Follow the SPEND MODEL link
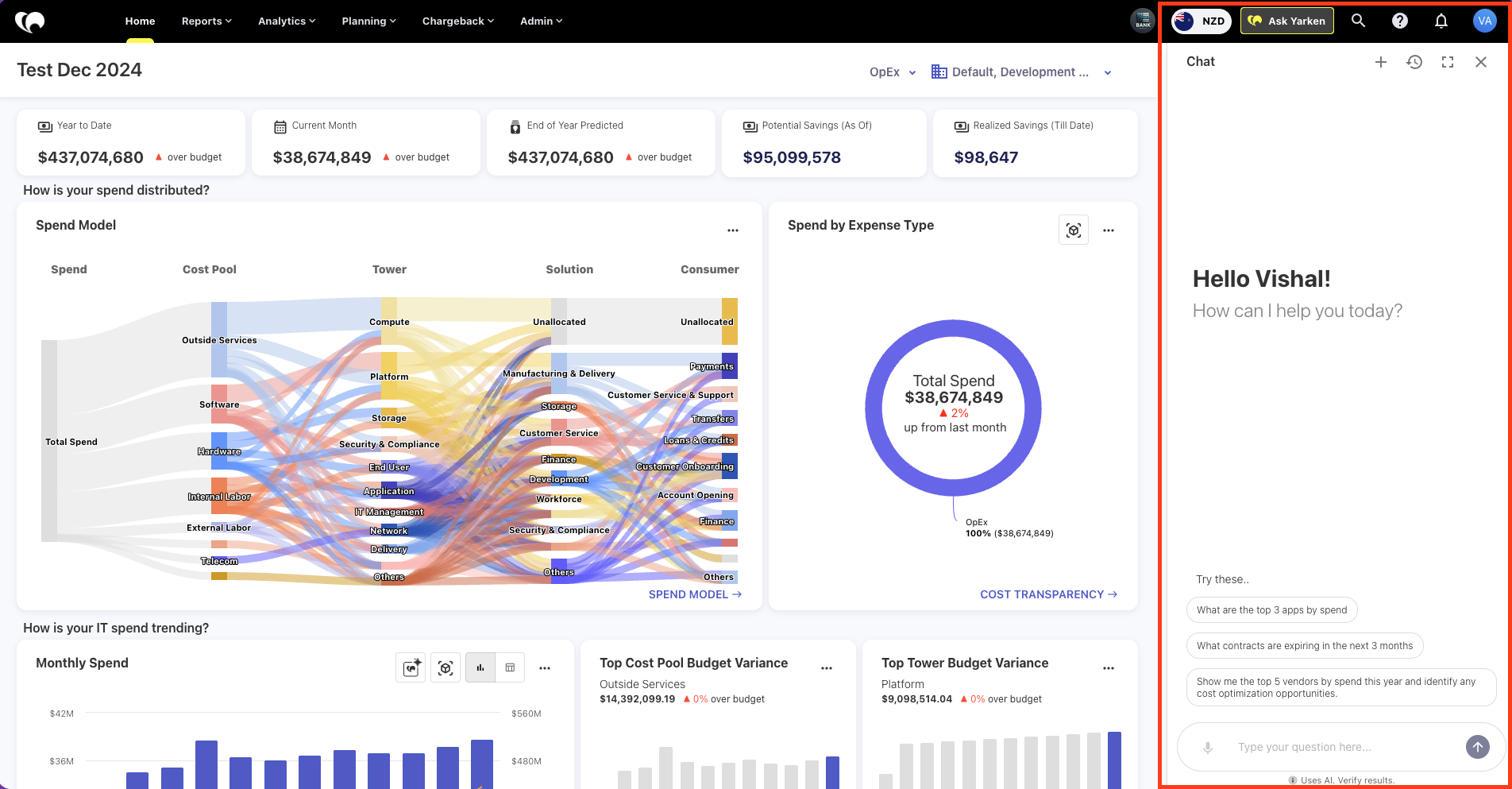Viewport: 1512px width, 789px height. coord(695,594)
